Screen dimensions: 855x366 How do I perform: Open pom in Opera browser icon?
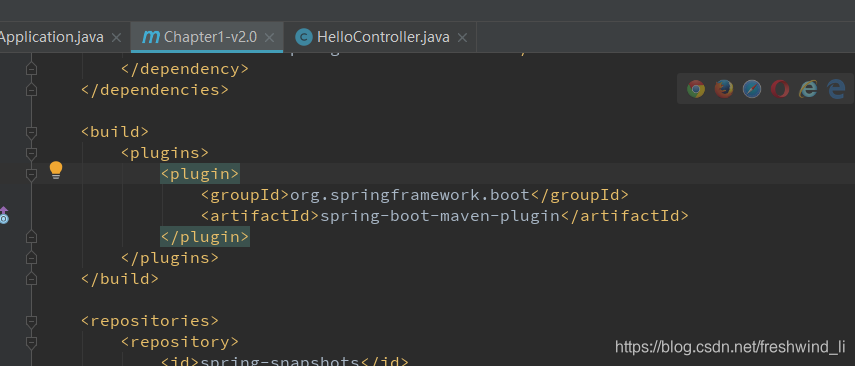[x=780, y=88]
